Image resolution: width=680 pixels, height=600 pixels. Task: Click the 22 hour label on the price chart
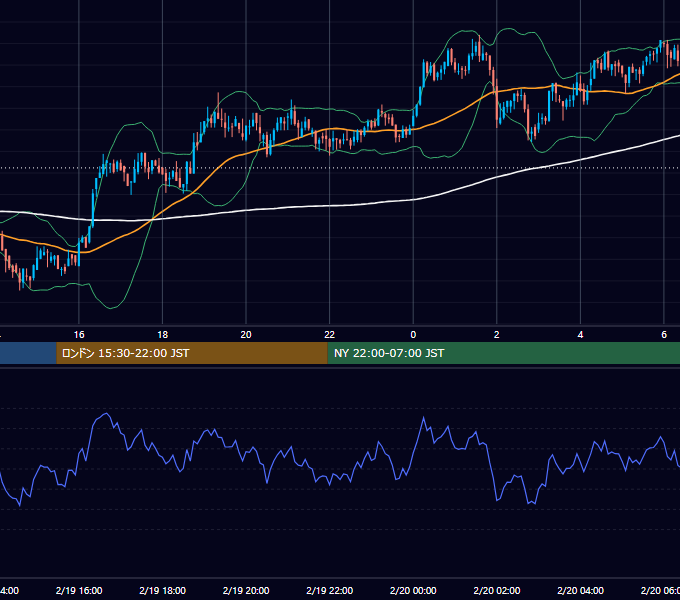pos(330,334)
